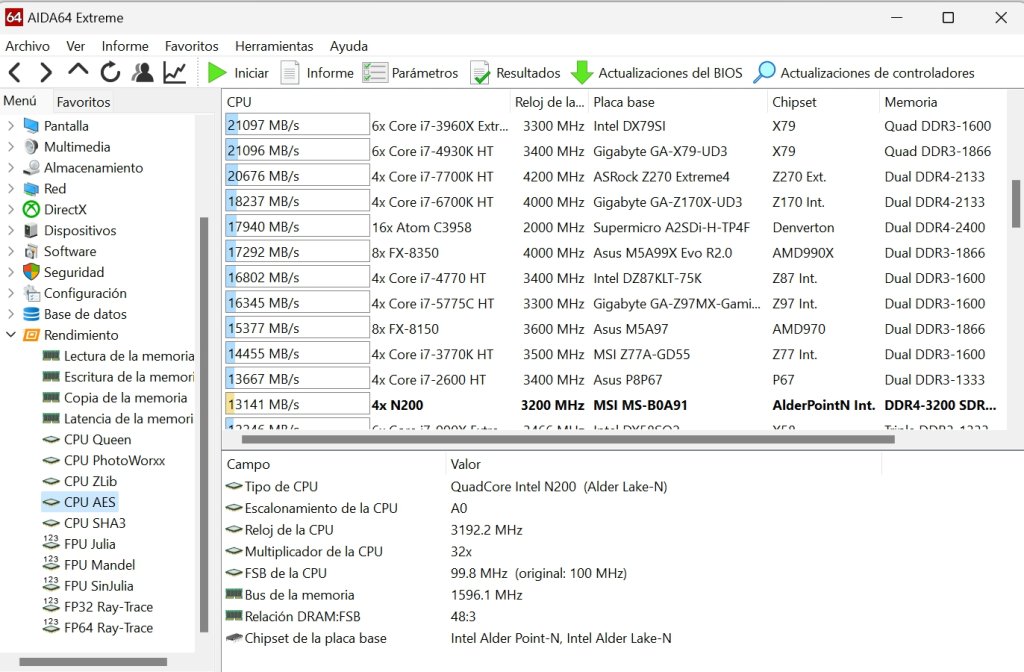The image size is (1024, 672).
Task: Click green download arrow for BIOS updates
Action: pyautogui.click(x=581, y=72)
